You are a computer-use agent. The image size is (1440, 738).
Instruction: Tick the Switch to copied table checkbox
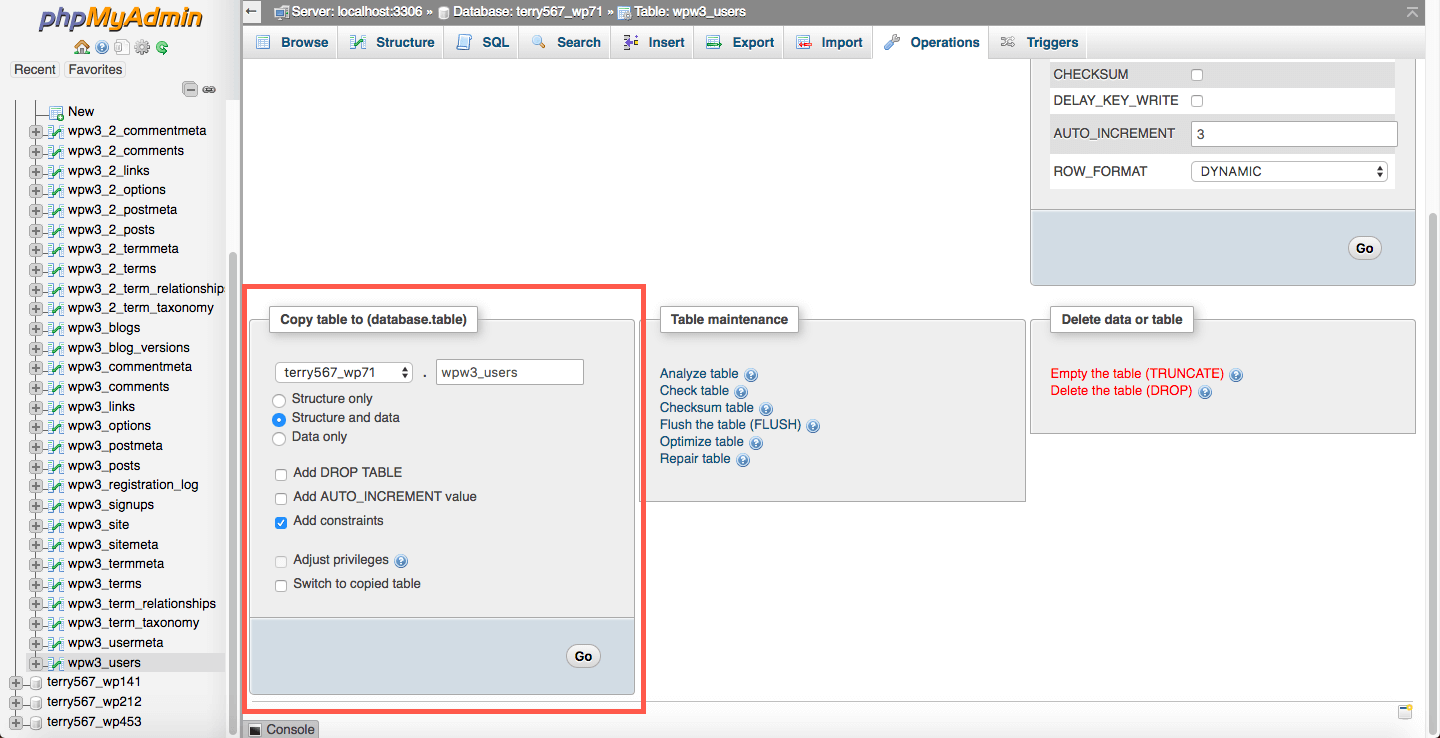coord(281,585)
